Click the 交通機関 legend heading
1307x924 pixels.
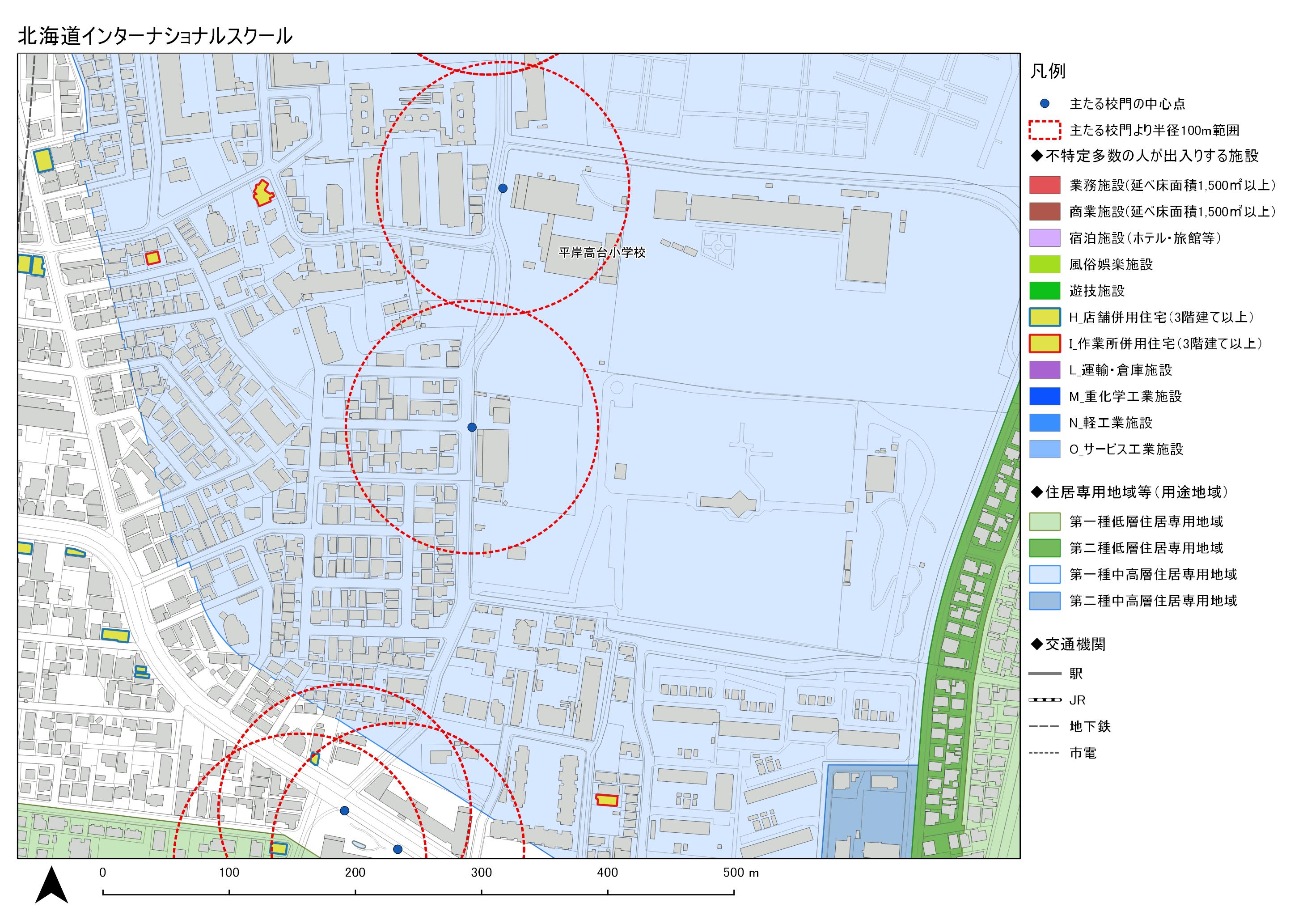pos(1069,644)
